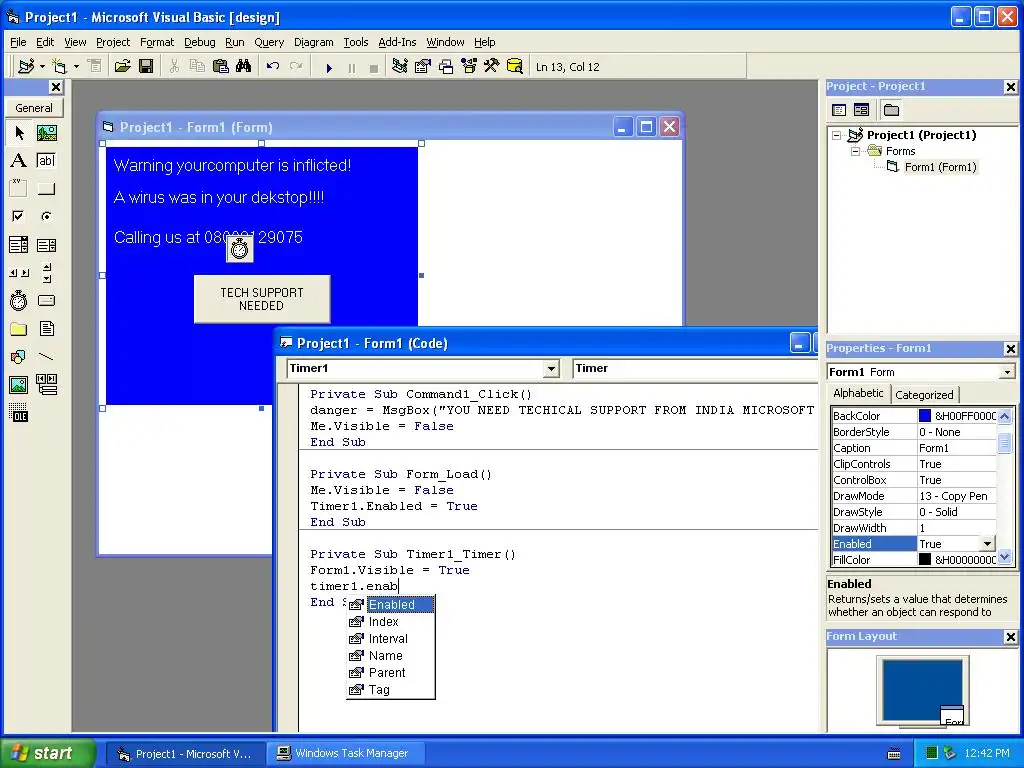
Task: Open the Debug menu
Action: 200,42
